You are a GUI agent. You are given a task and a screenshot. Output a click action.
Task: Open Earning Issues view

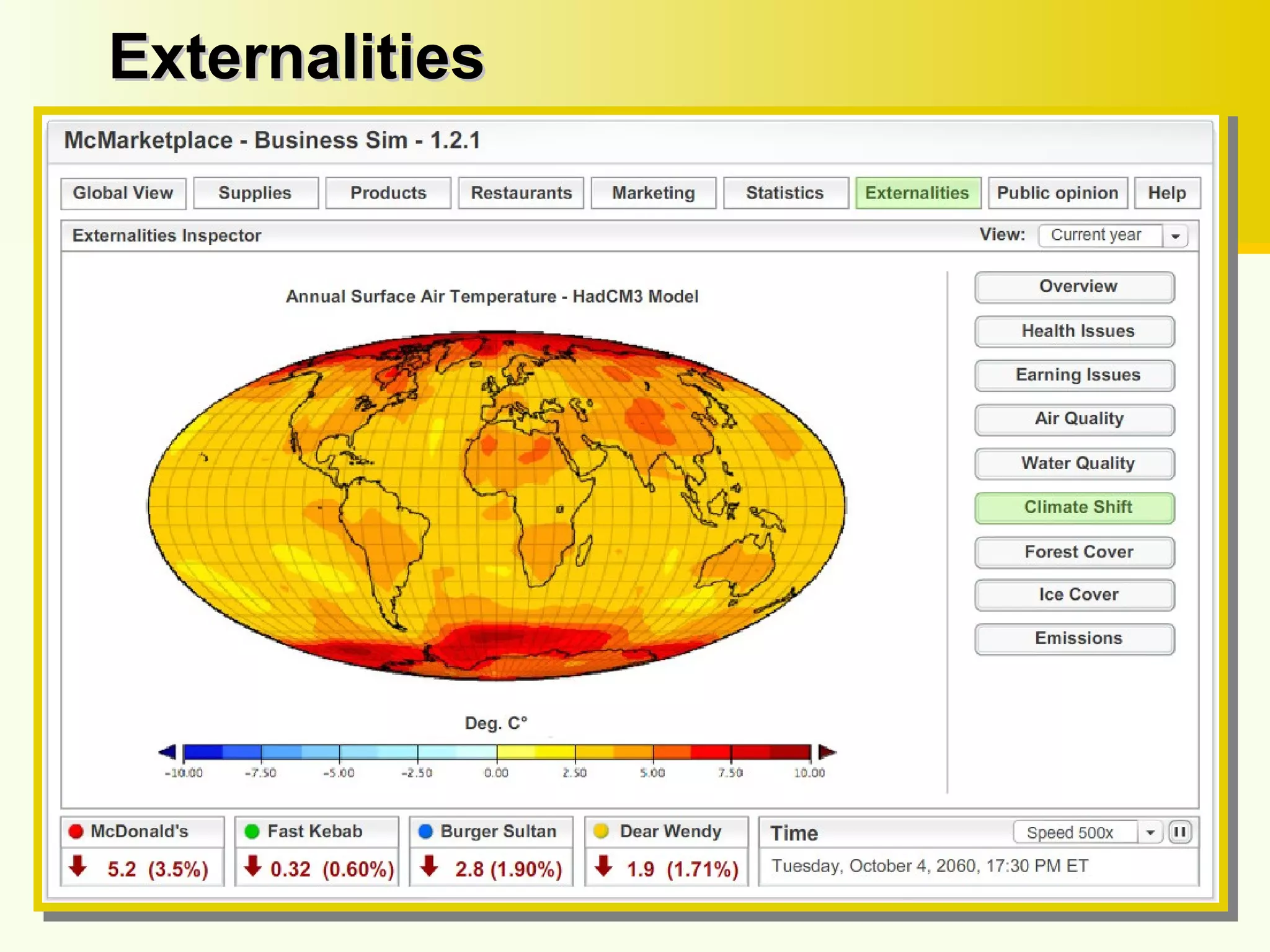1075,376
